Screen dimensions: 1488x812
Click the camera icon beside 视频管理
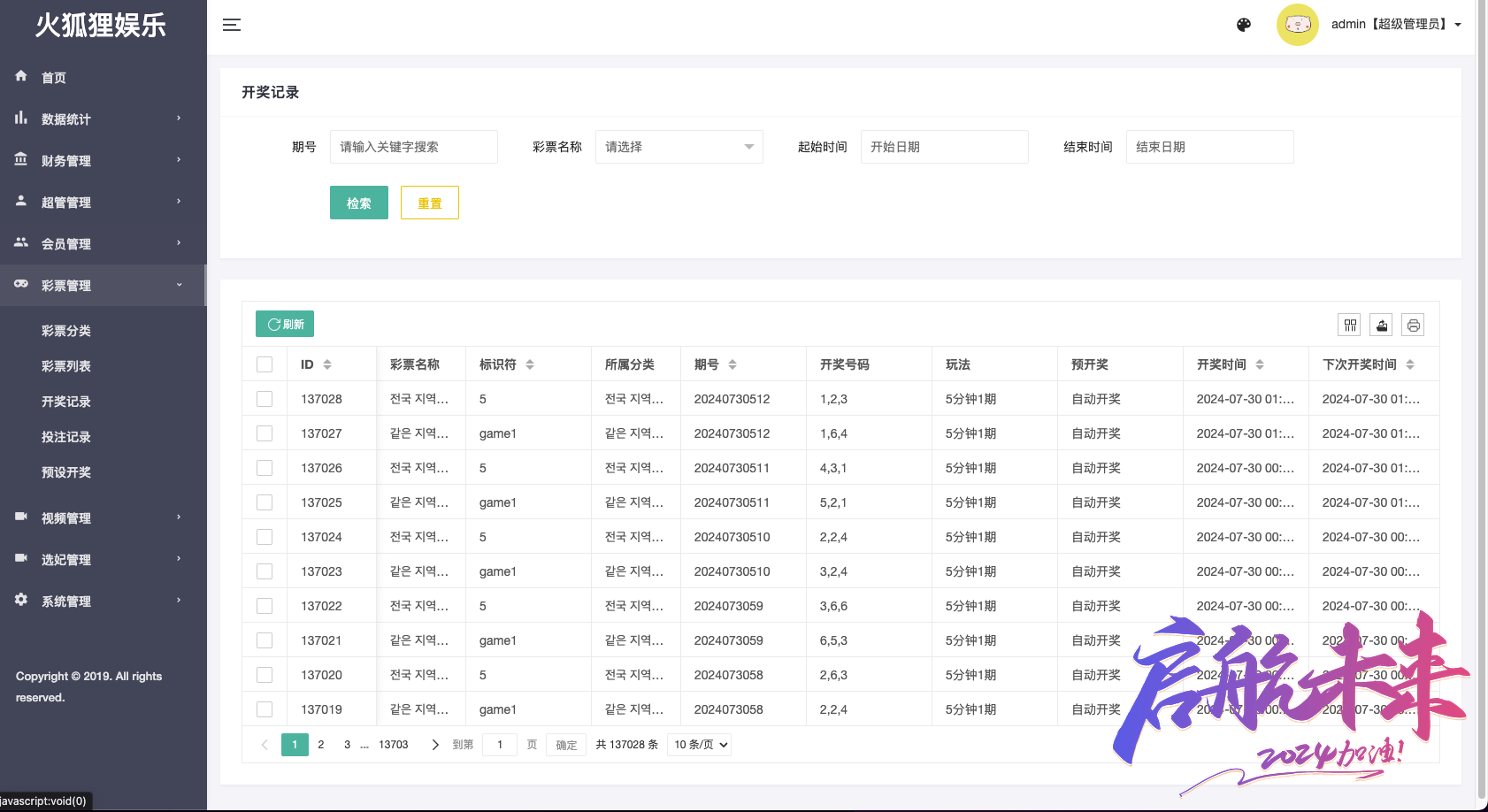click(21, 517)
